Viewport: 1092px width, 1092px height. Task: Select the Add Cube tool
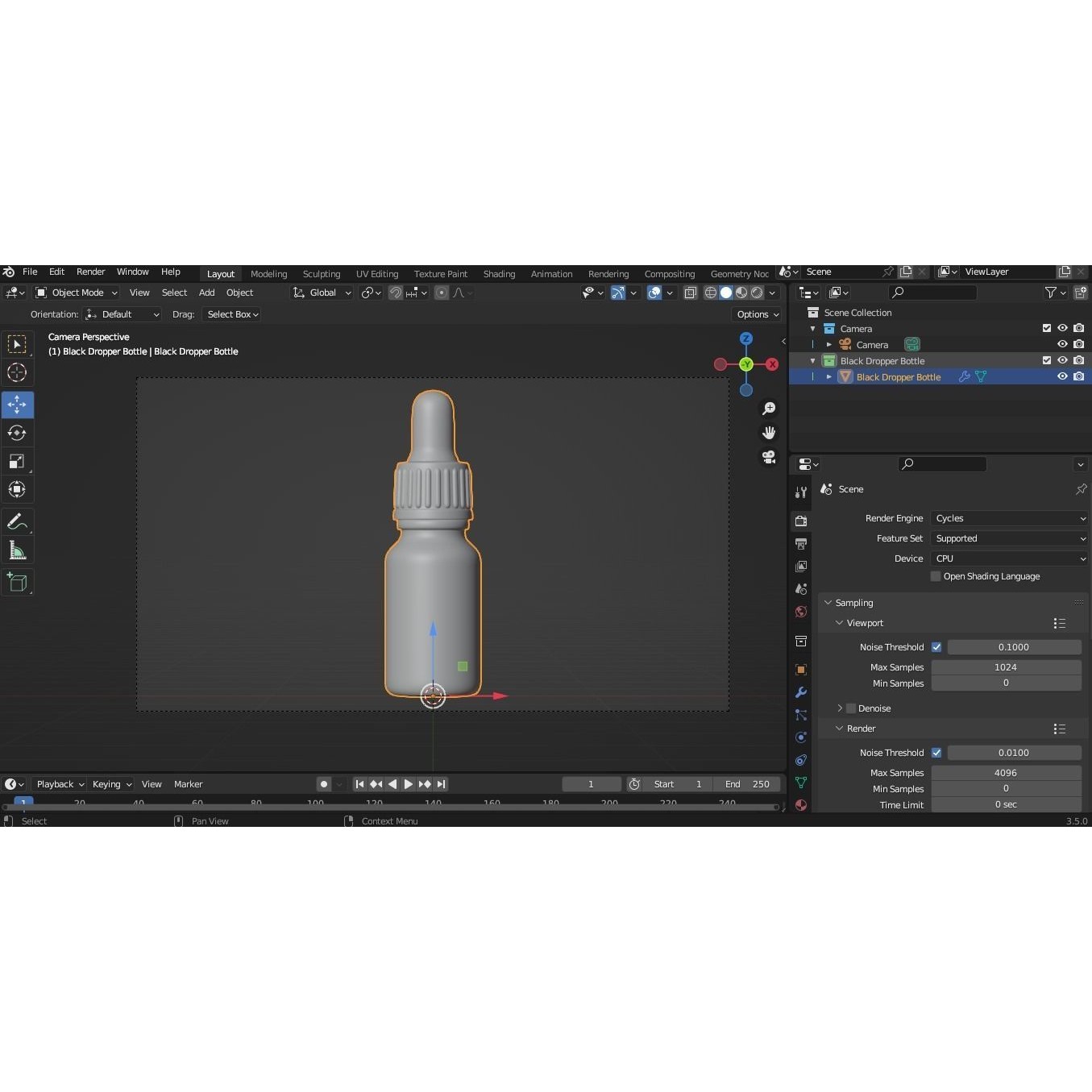[17, 583]
